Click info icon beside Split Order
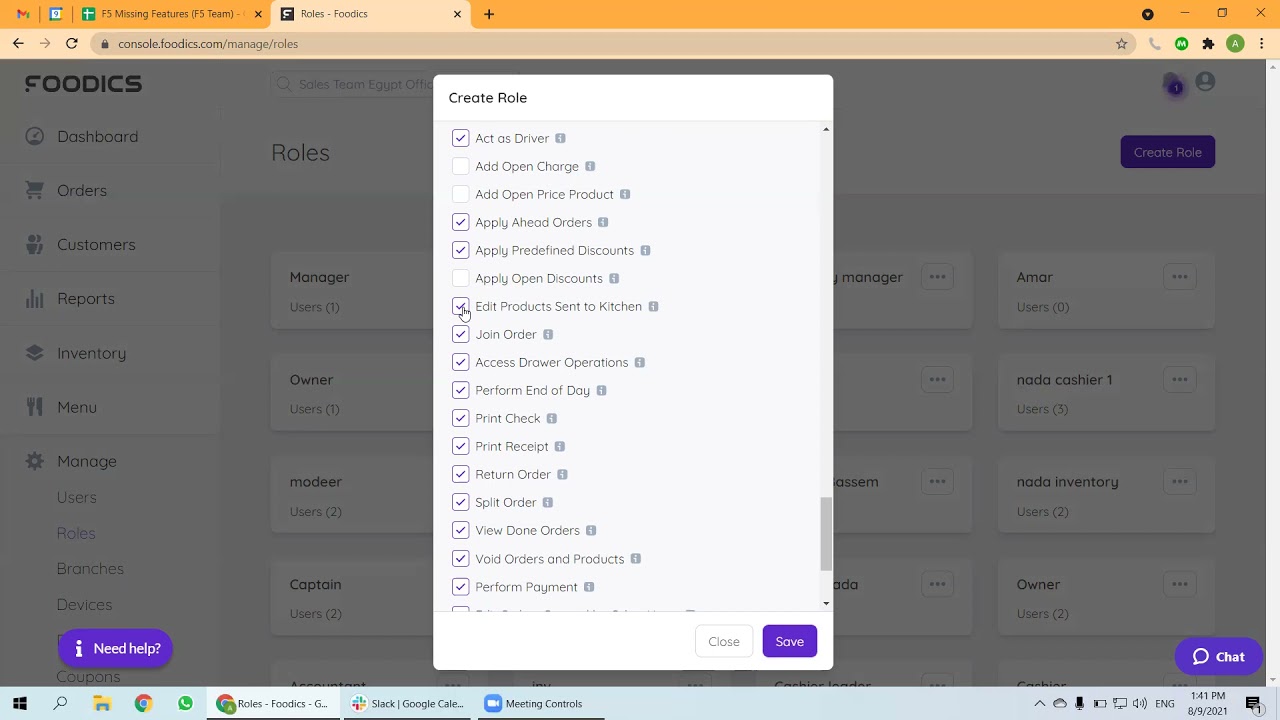 tap(548, 502)
